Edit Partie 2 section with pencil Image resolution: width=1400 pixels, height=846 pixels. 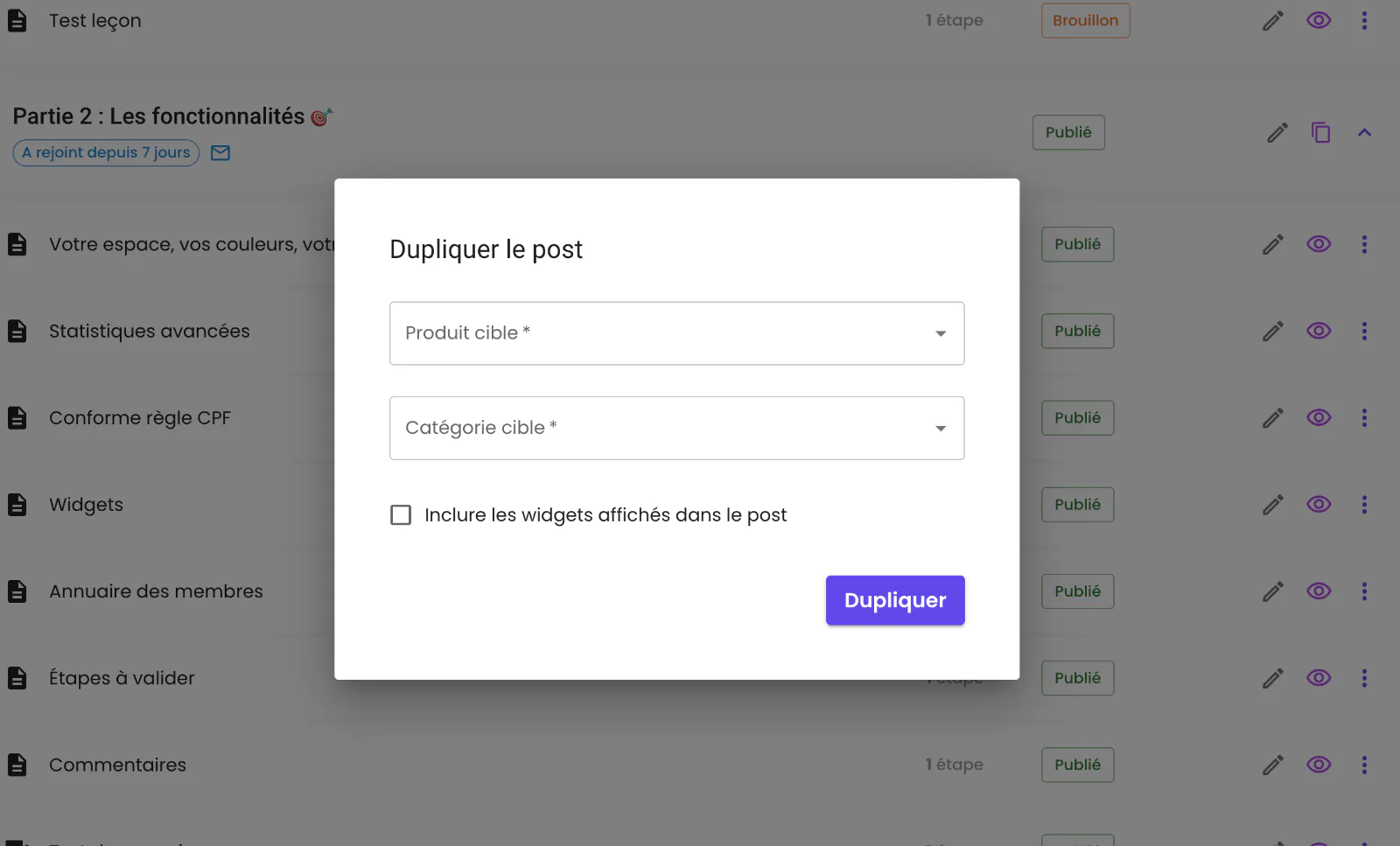pyautogui.click(x=1277, y=132)
